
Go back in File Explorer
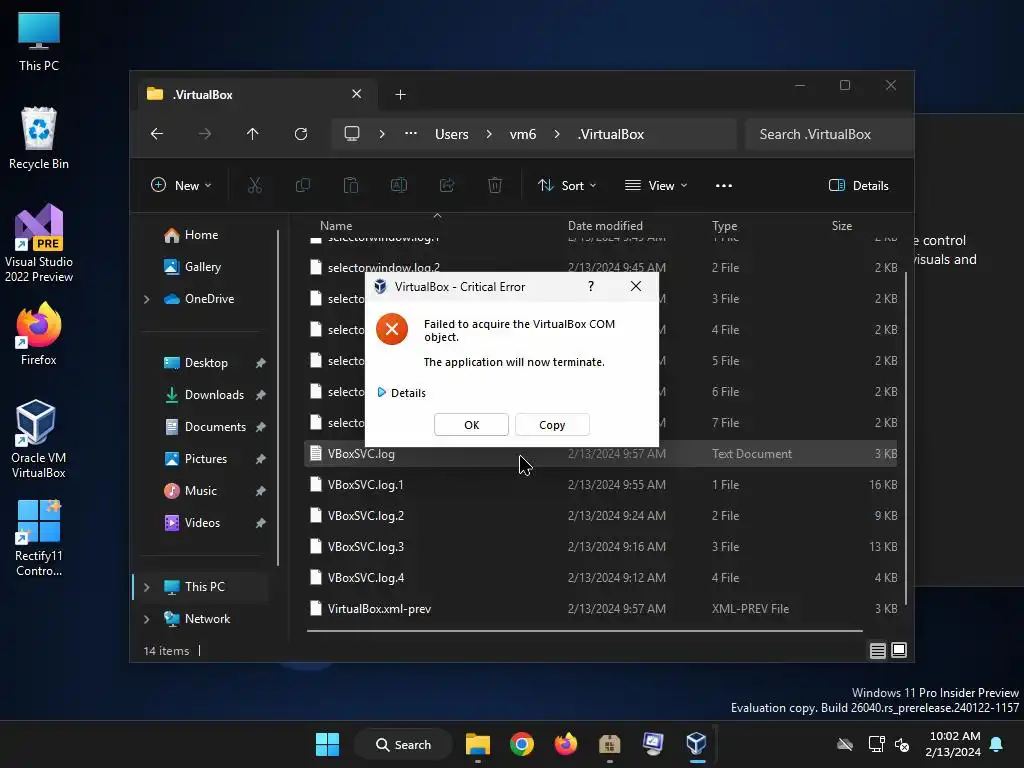point(157,134)
